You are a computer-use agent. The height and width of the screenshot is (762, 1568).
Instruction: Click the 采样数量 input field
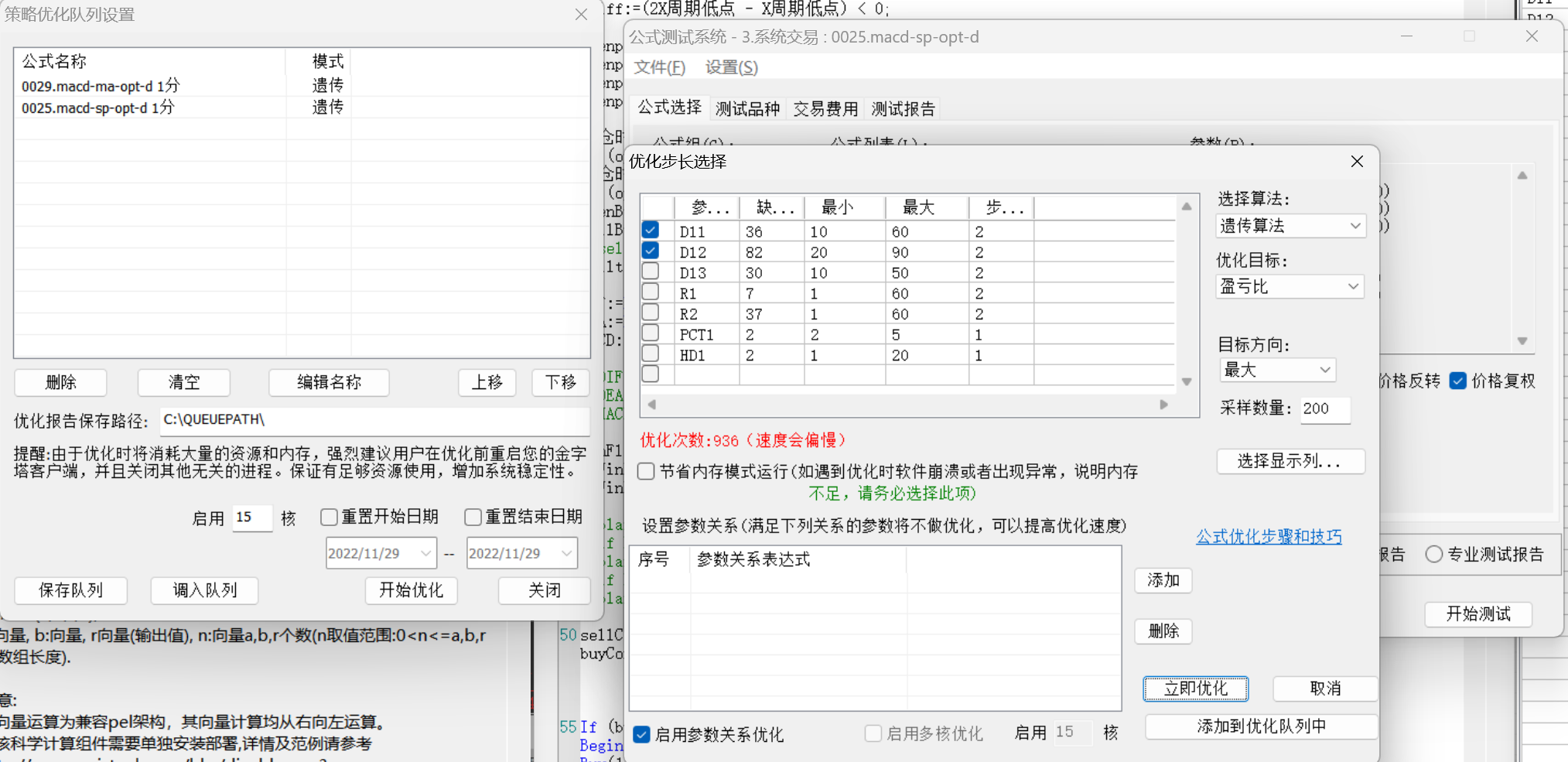pyautogui.click(x=1324, y=408)
